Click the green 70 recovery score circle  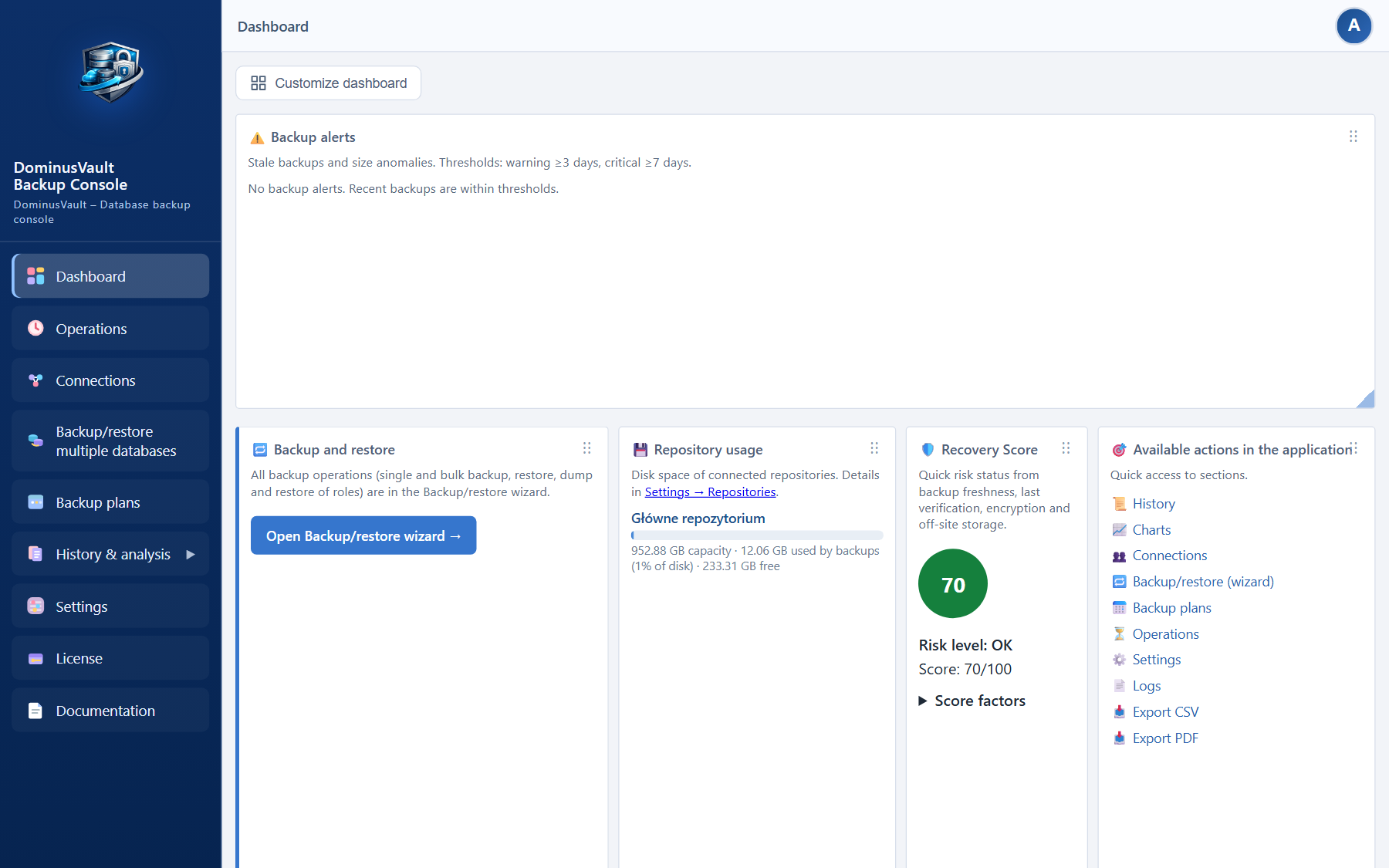pyautogui.click(x=953, y=583)
